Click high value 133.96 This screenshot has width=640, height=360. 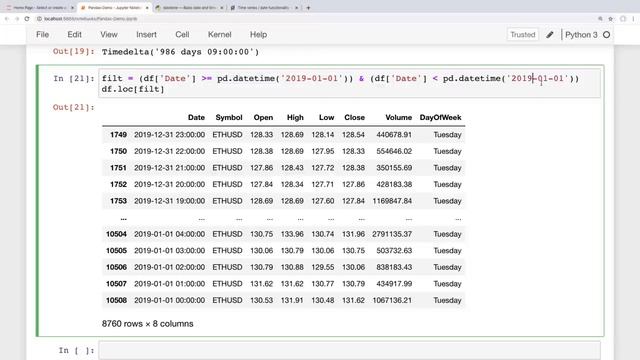[x=292, y=234]
